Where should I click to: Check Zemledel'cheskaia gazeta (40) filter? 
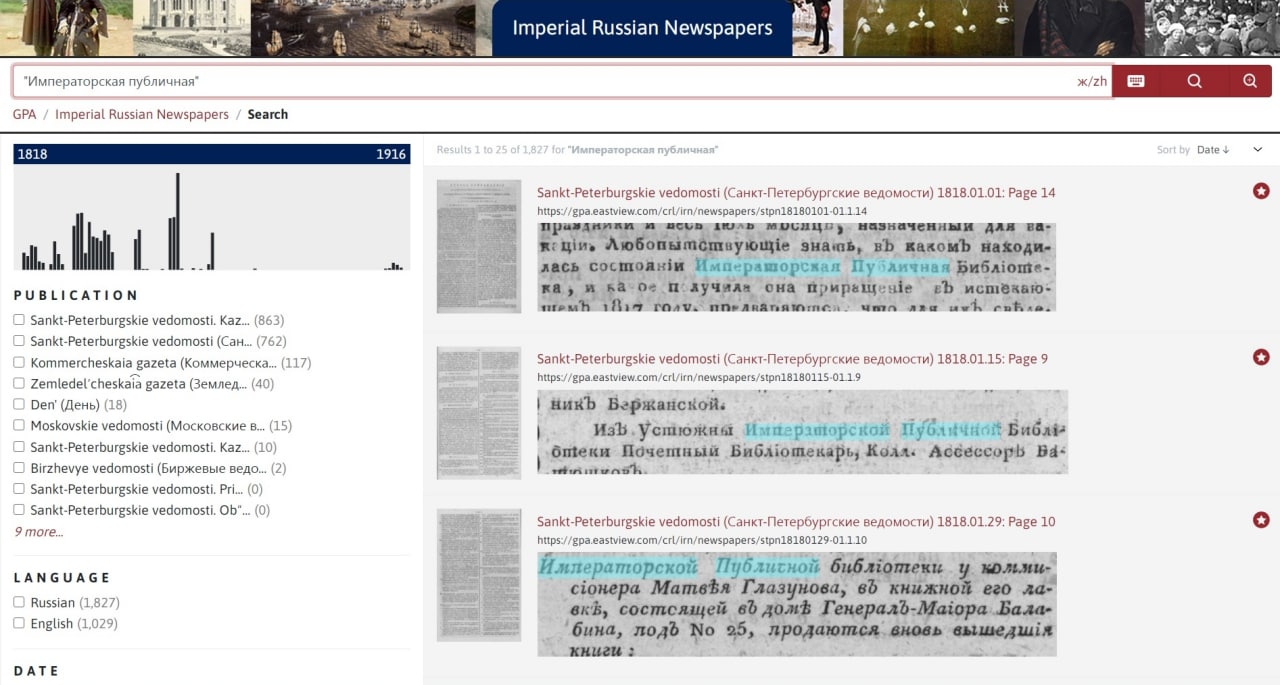pos(19,383)
